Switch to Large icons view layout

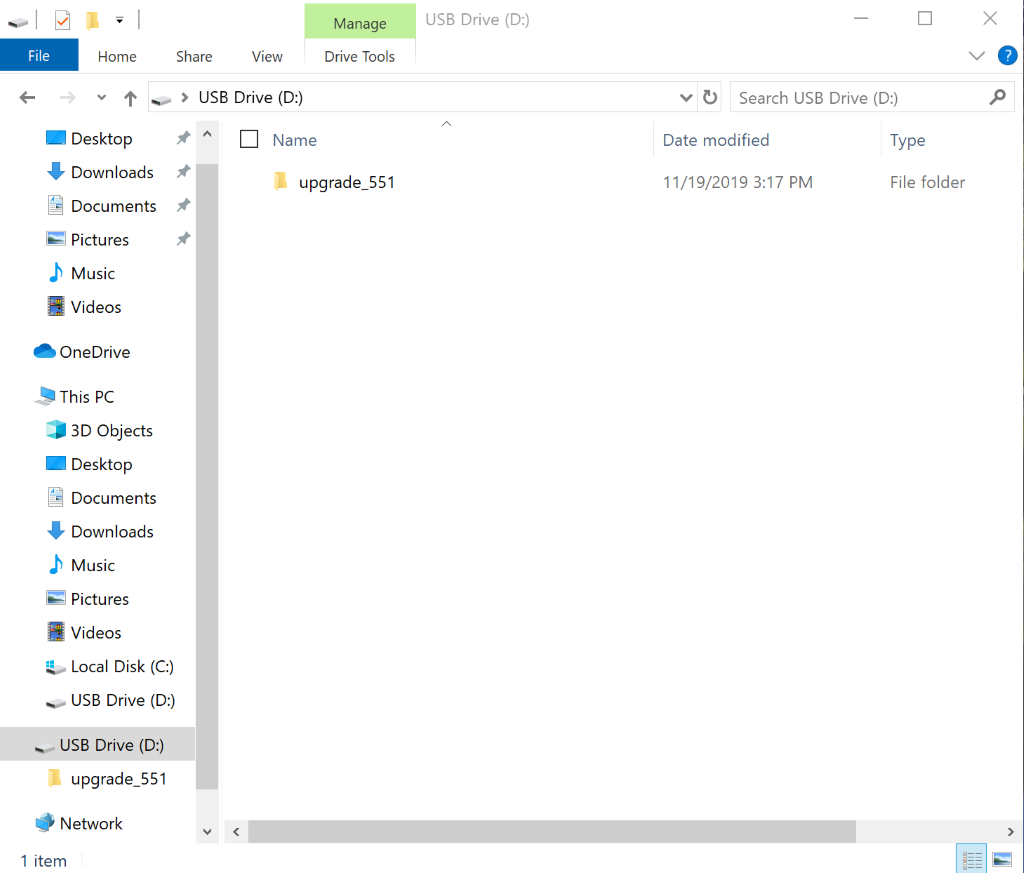1002,859
